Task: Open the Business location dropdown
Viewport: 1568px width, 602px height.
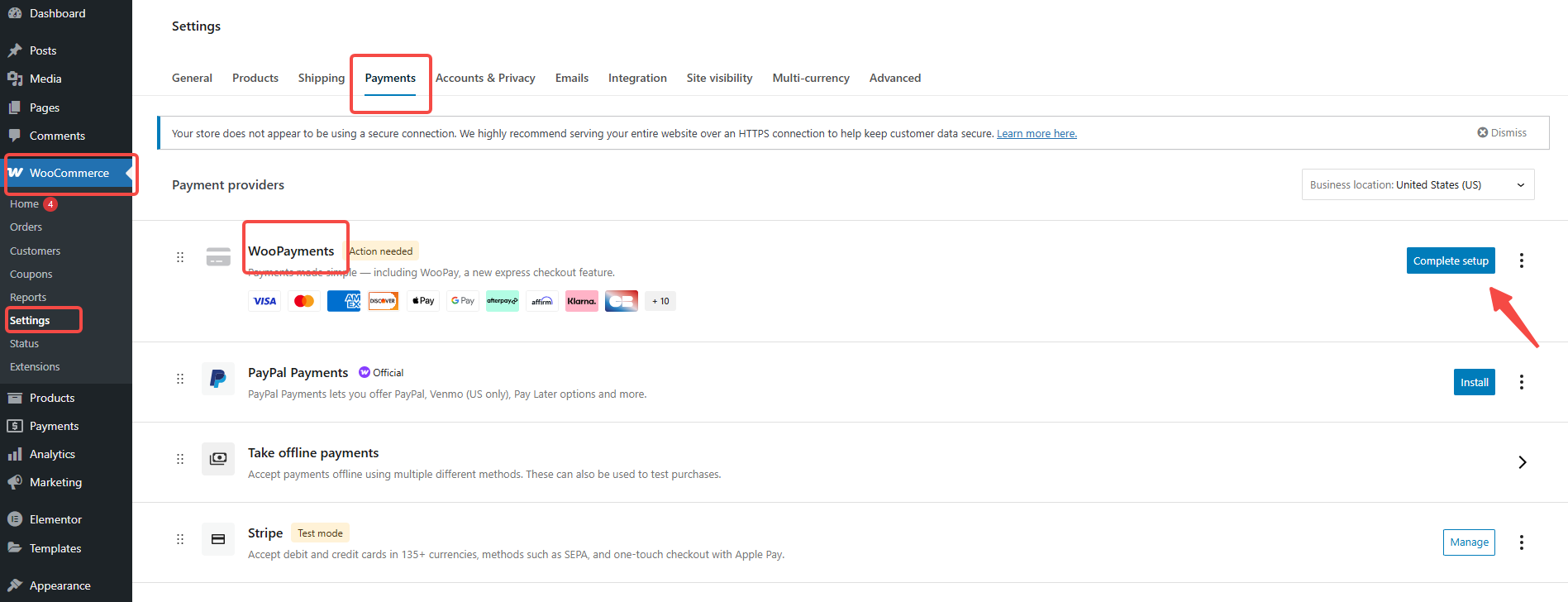Action: pyautogui.click(x=1418, y=184)
